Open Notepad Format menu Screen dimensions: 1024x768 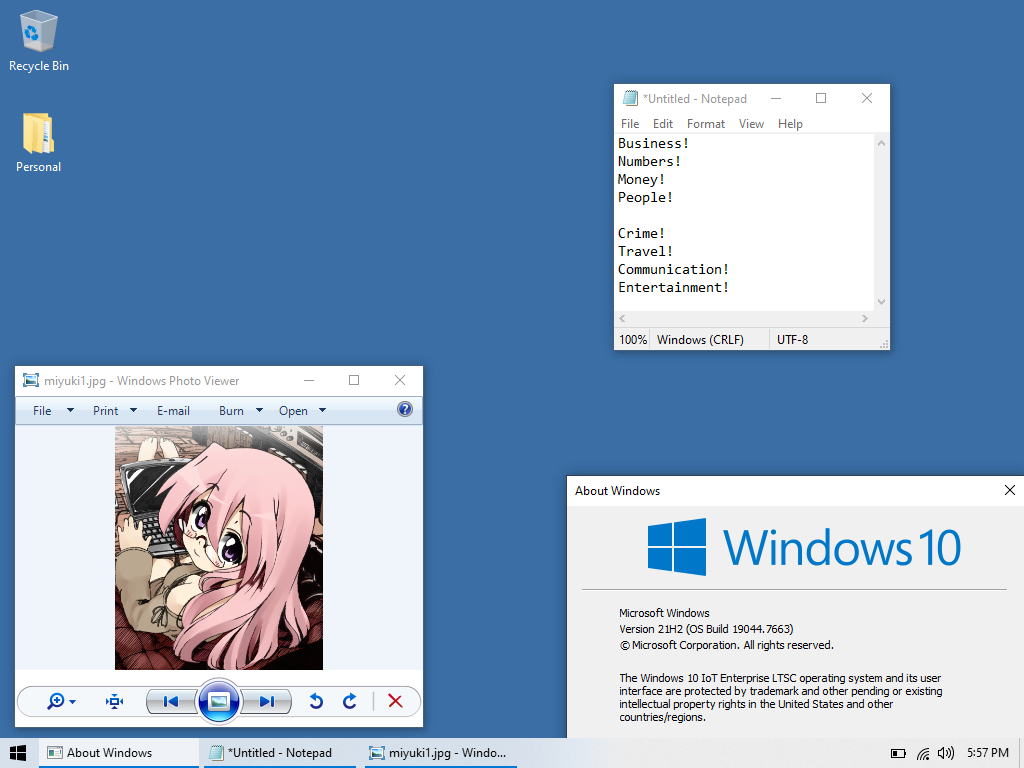[x=706, y=124]
